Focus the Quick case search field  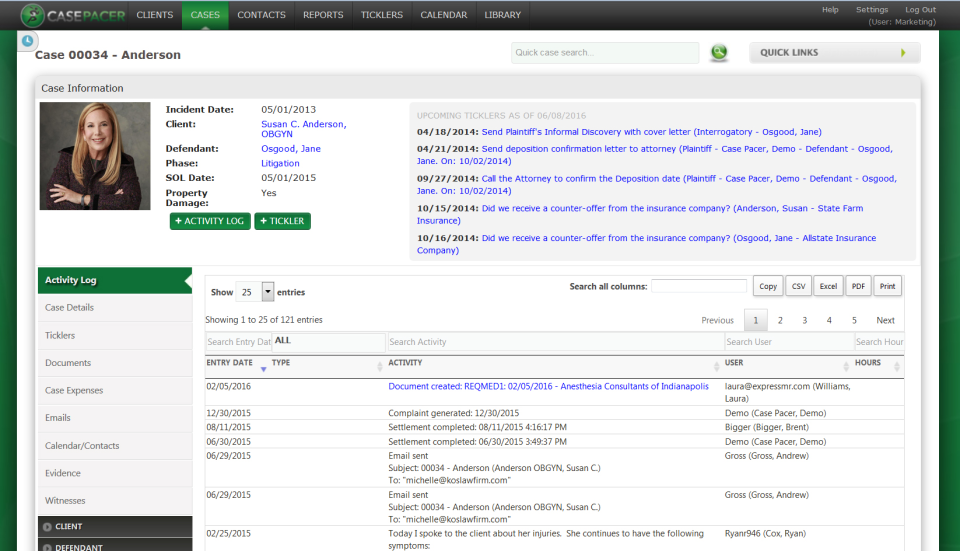605,53
